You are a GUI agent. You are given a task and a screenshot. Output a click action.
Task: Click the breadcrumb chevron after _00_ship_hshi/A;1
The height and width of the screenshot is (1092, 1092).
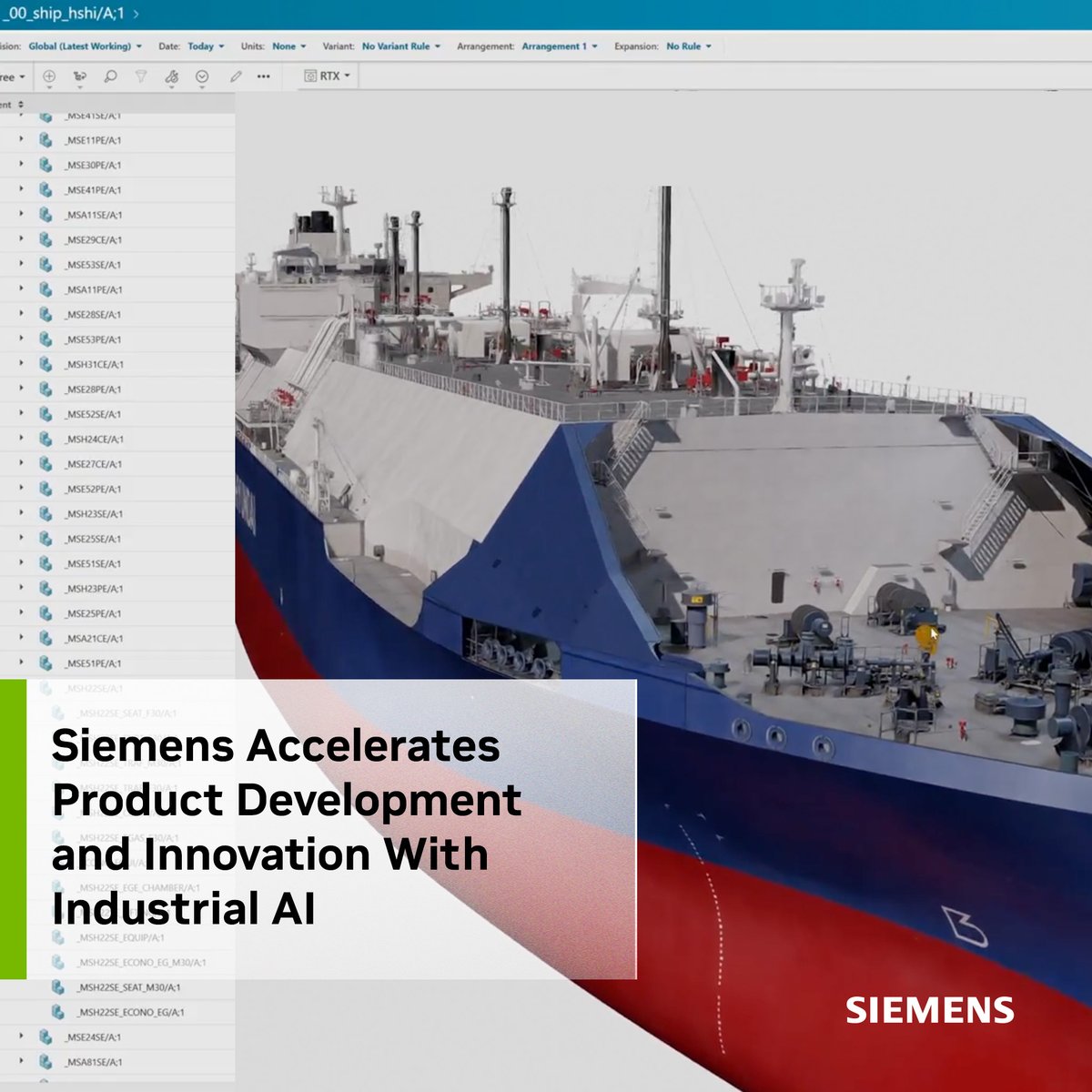pos(136,15)
